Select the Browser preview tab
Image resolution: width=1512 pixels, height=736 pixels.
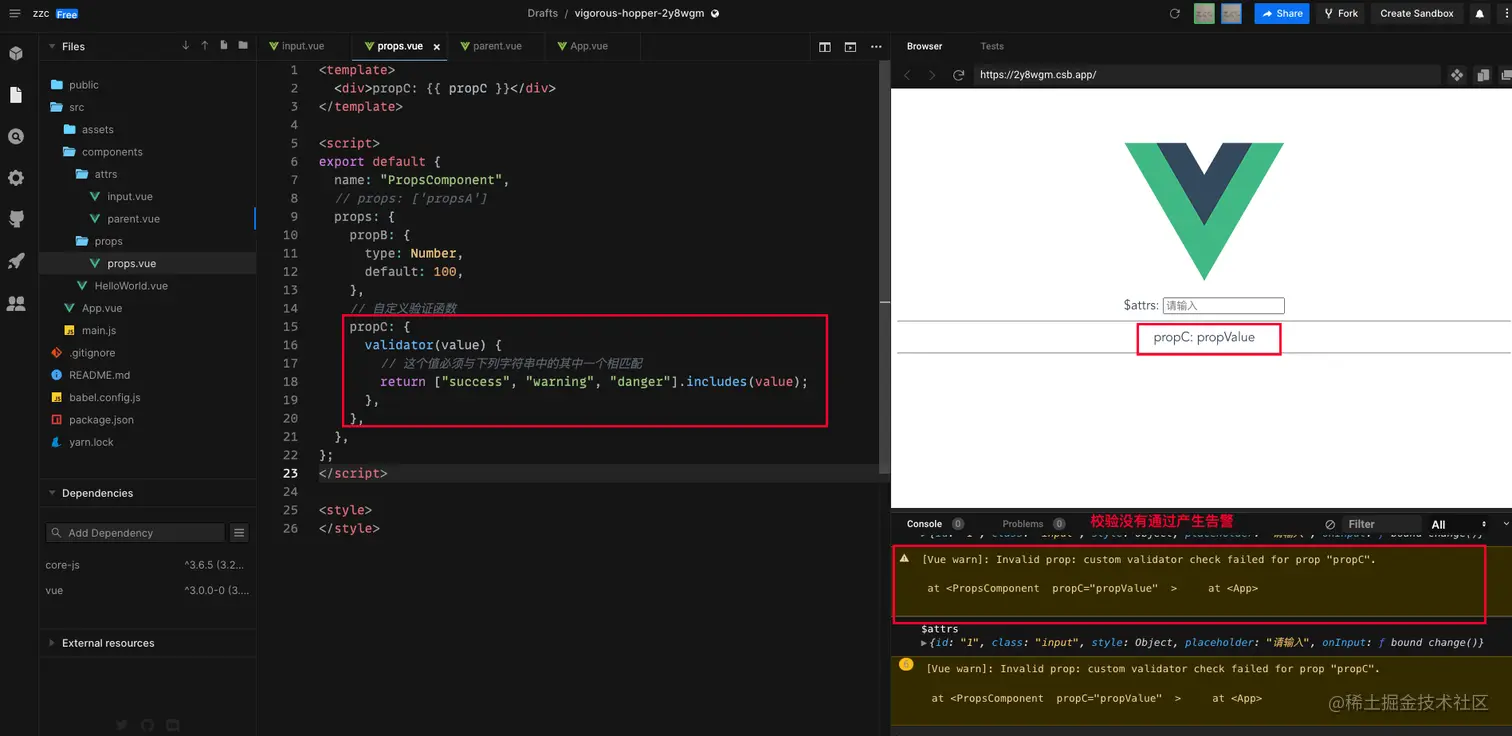[924, 46]
